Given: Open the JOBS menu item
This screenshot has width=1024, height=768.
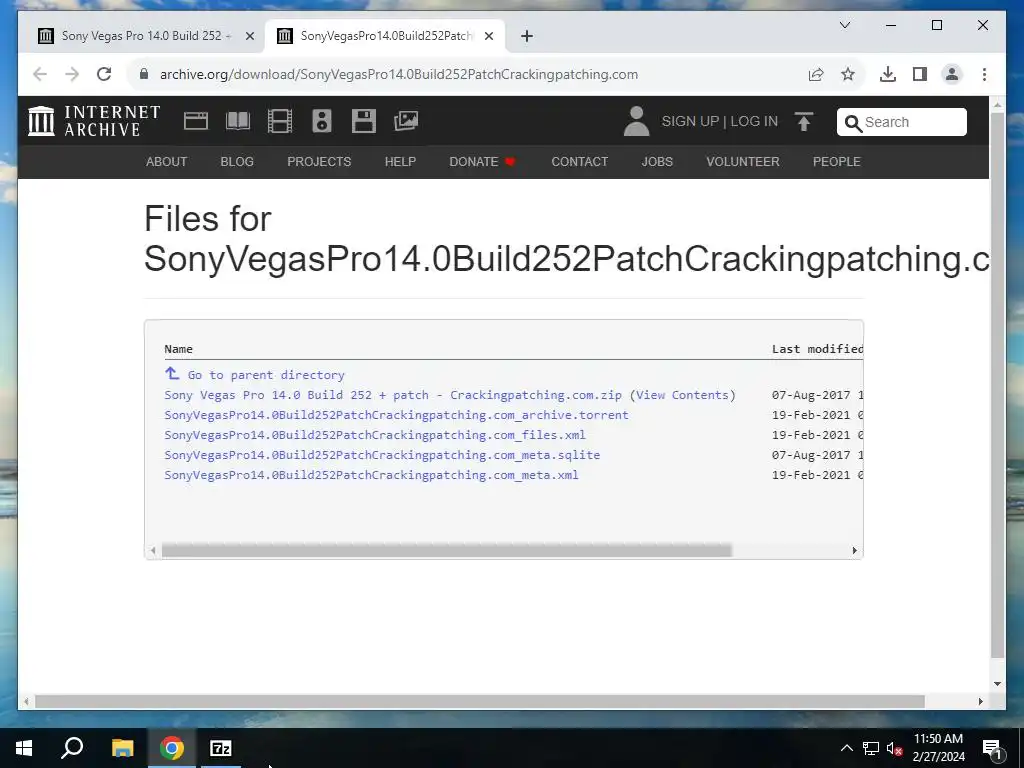Looking at the screenshot, I should tap(657, 162).
